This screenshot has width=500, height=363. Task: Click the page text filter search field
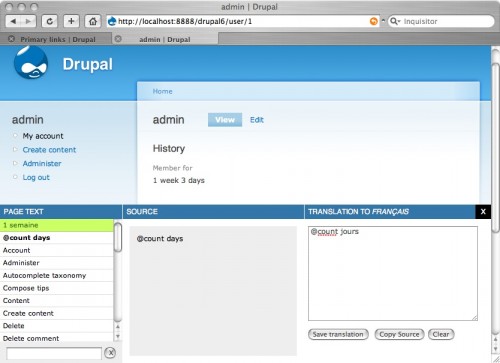[54, 353]
